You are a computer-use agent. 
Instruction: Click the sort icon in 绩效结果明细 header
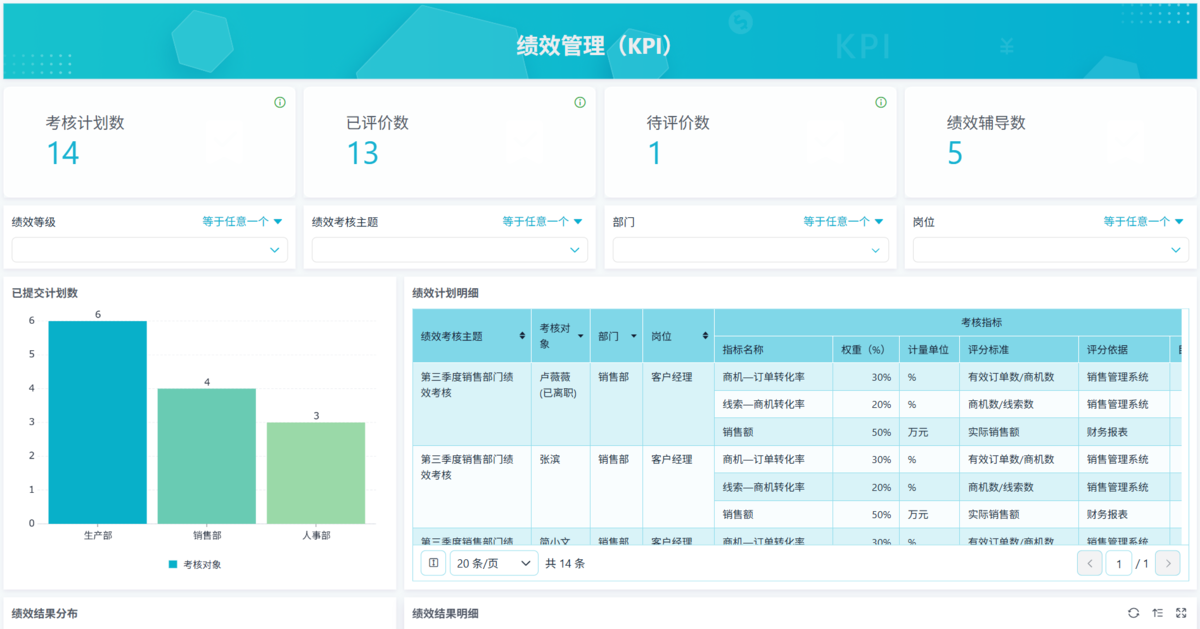1157,613
